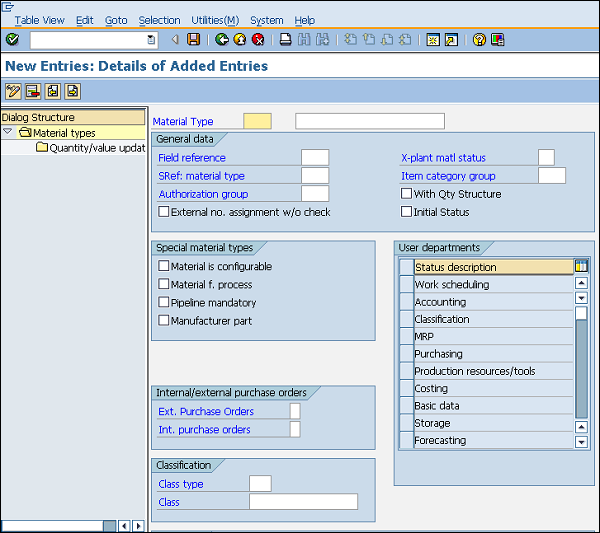Click the Find Next binoculars icon
Viewport: 600px width, 533px height.
pos(323,39)
